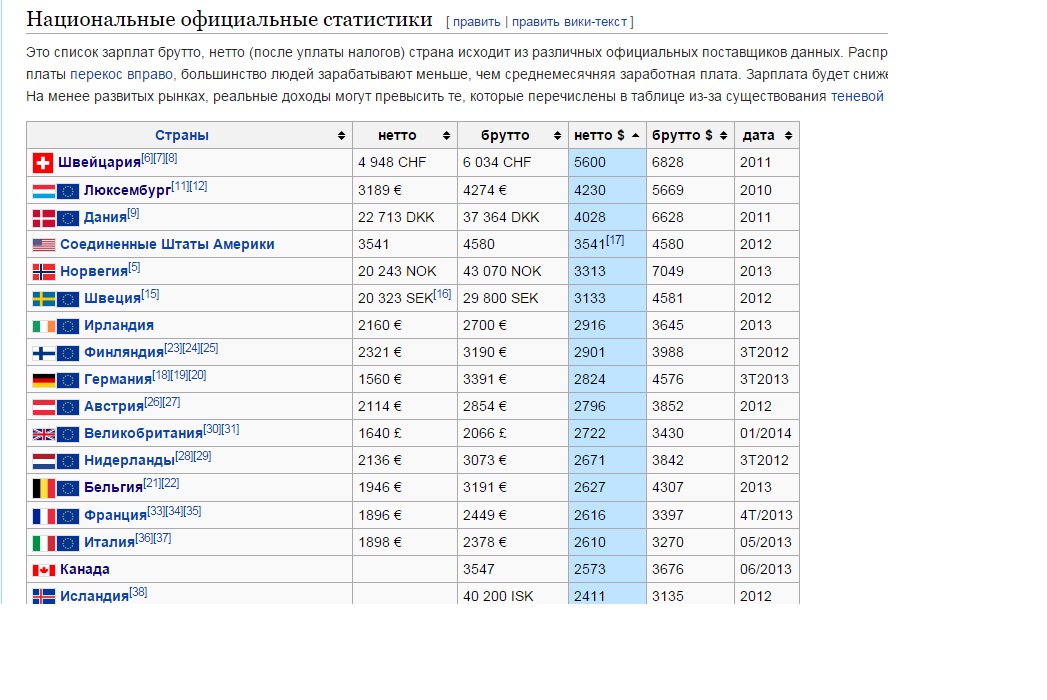1047x700 pixels.
Task: Open footnote reference [17] in USA row
Action: click(x=615, y=240)
